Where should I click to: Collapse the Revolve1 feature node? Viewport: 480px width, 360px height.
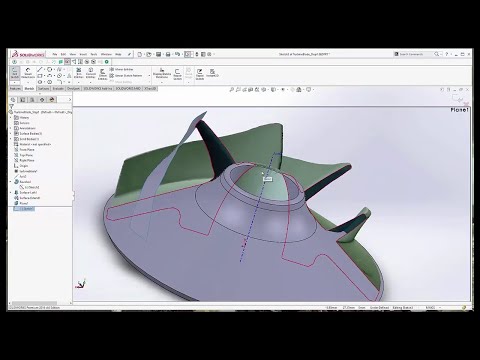11,182
